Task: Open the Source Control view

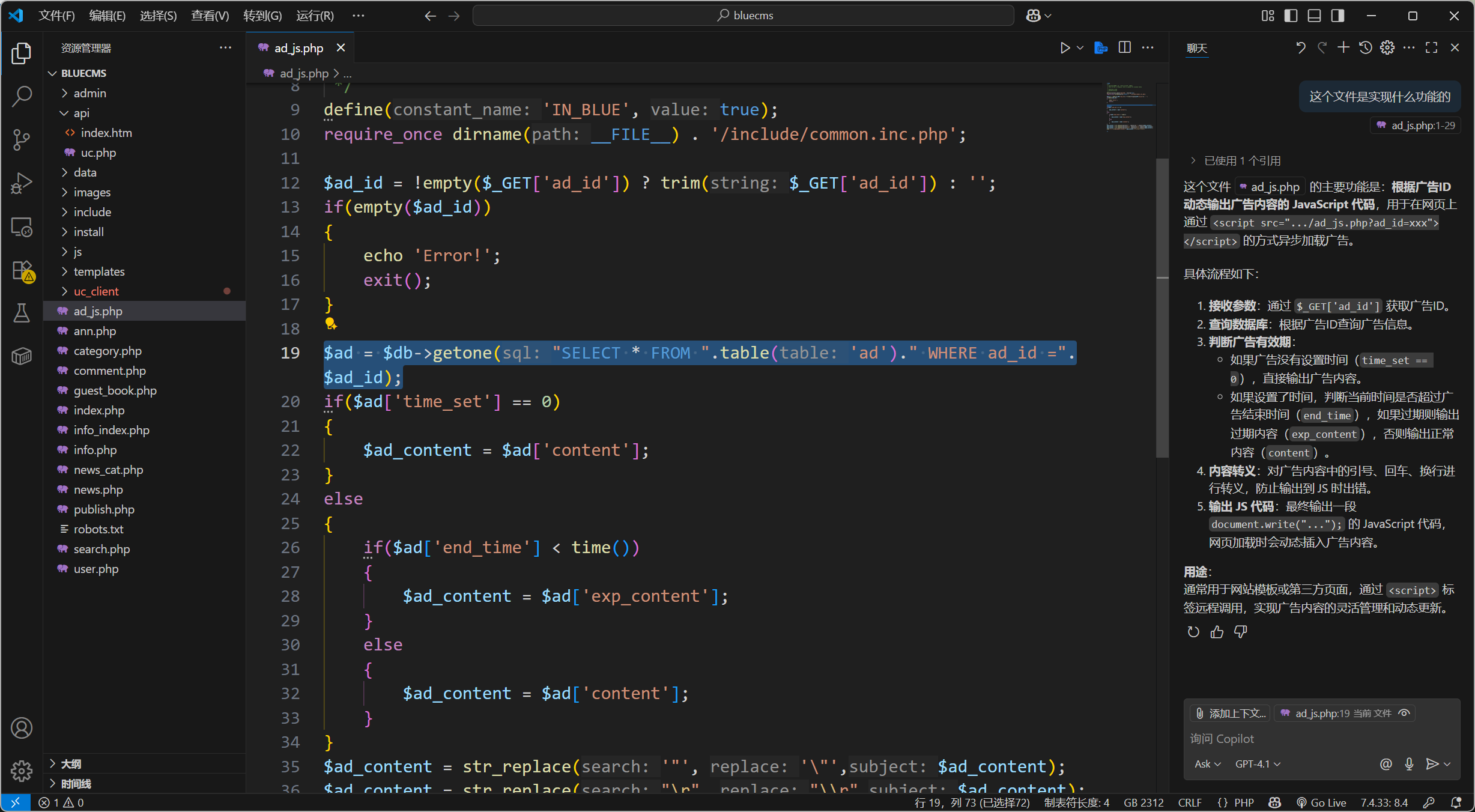Action: 22,140
